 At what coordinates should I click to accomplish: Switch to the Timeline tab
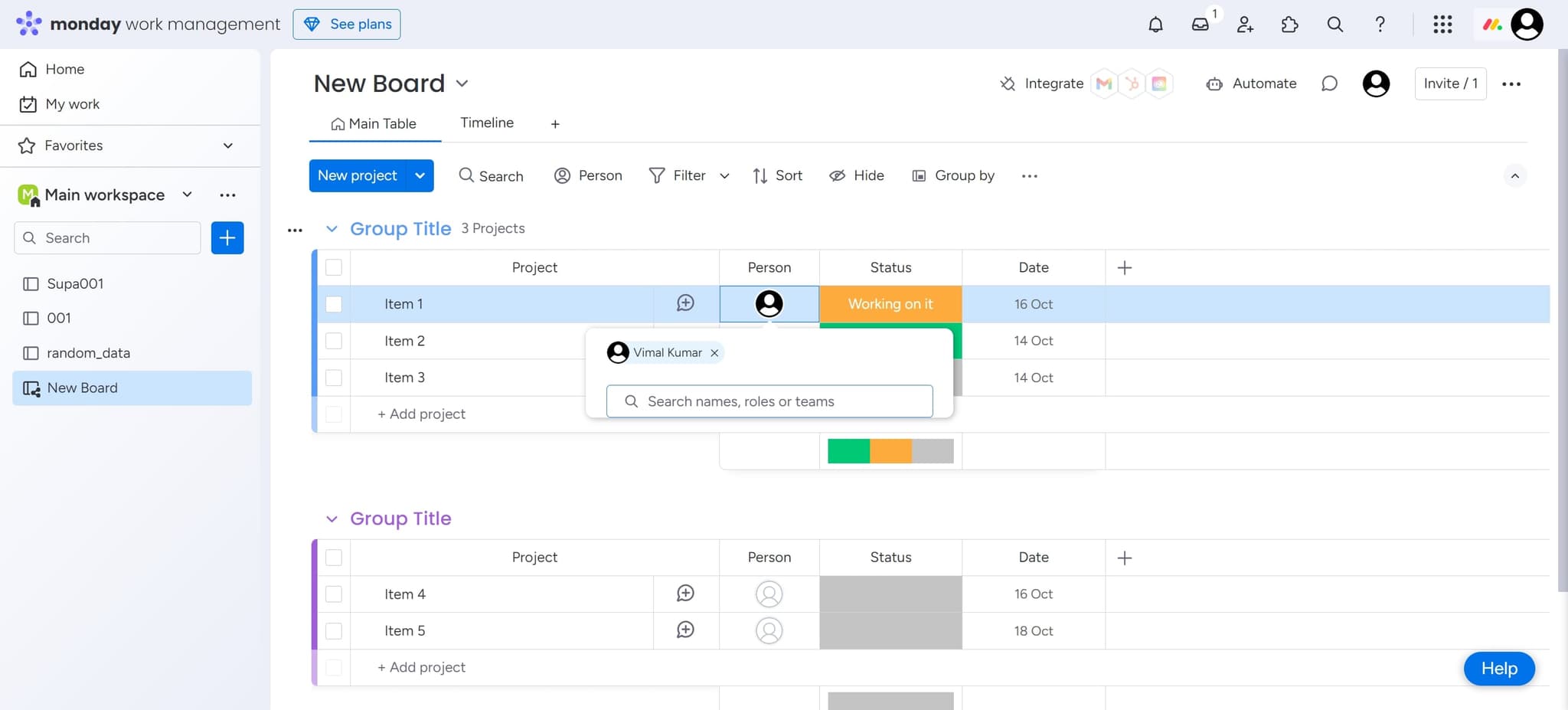(x=487, y=123)
